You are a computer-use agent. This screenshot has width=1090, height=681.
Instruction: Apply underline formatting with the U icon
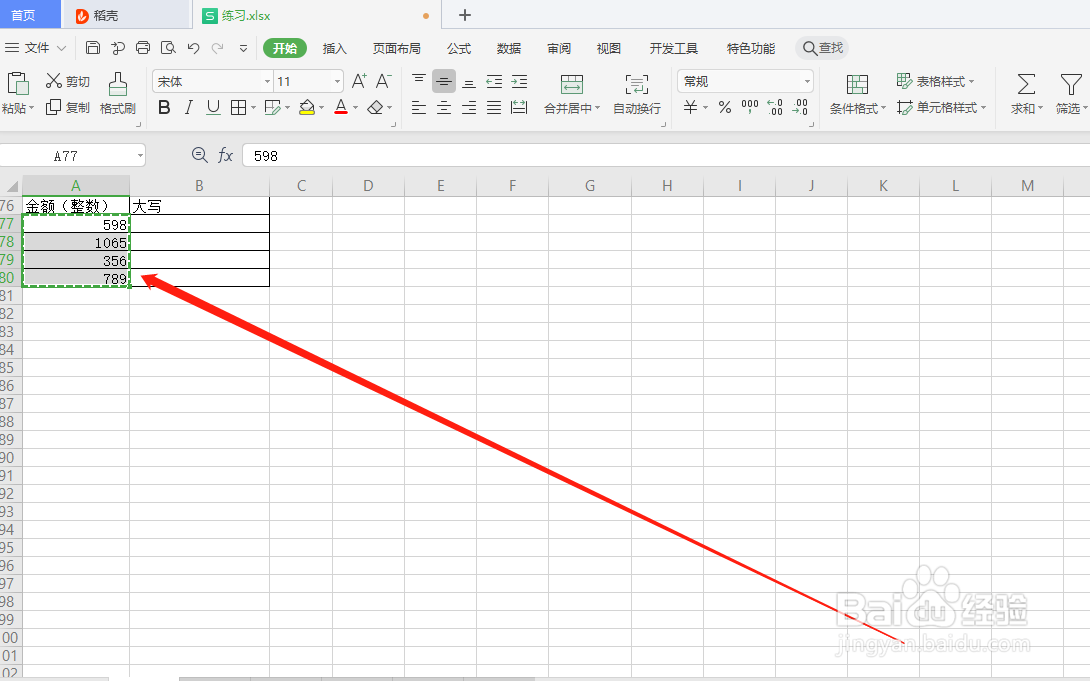tap(211, 107)
